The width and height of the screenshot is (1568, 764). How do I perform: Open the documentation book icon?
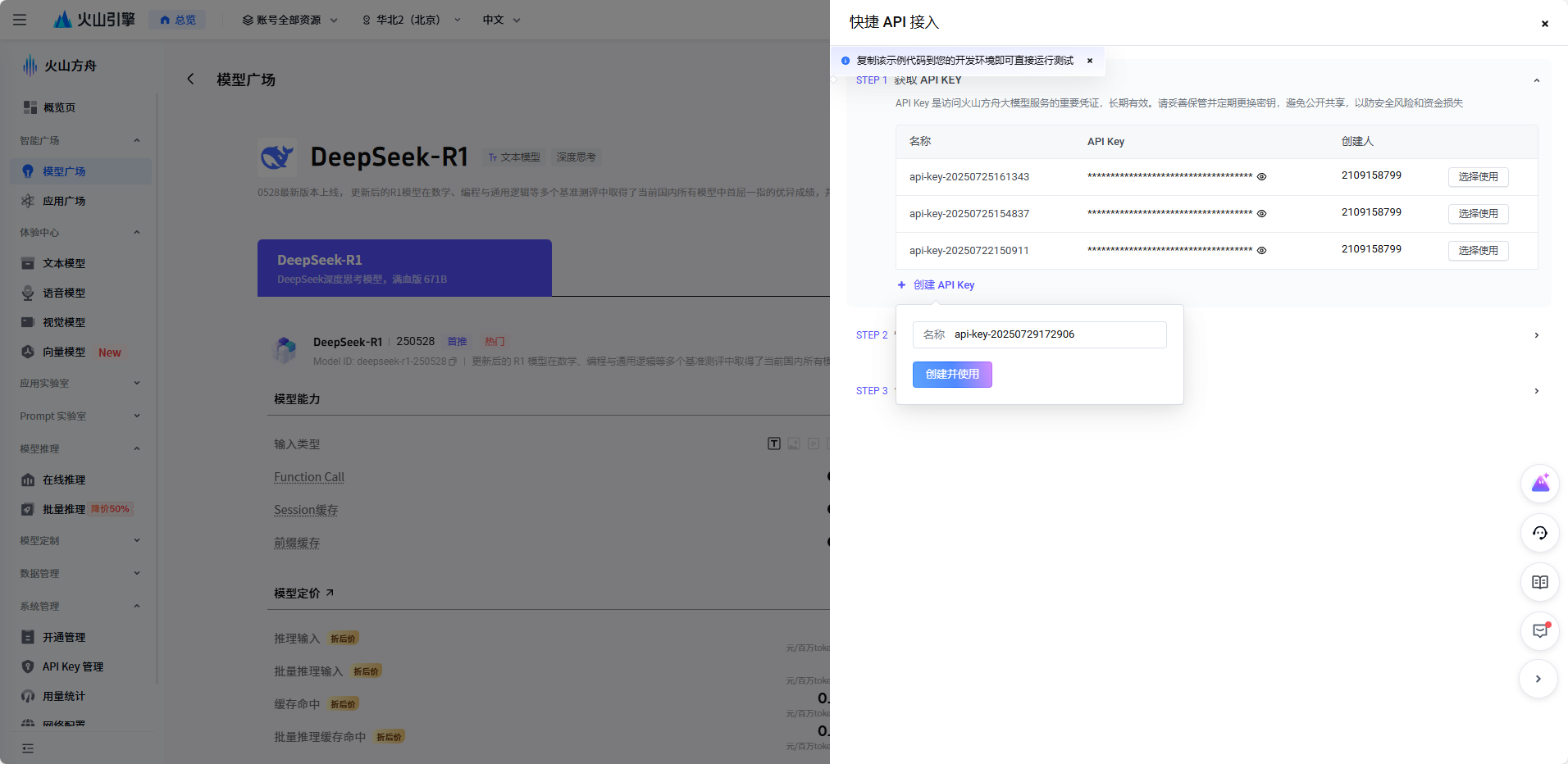coord(1539,582)
